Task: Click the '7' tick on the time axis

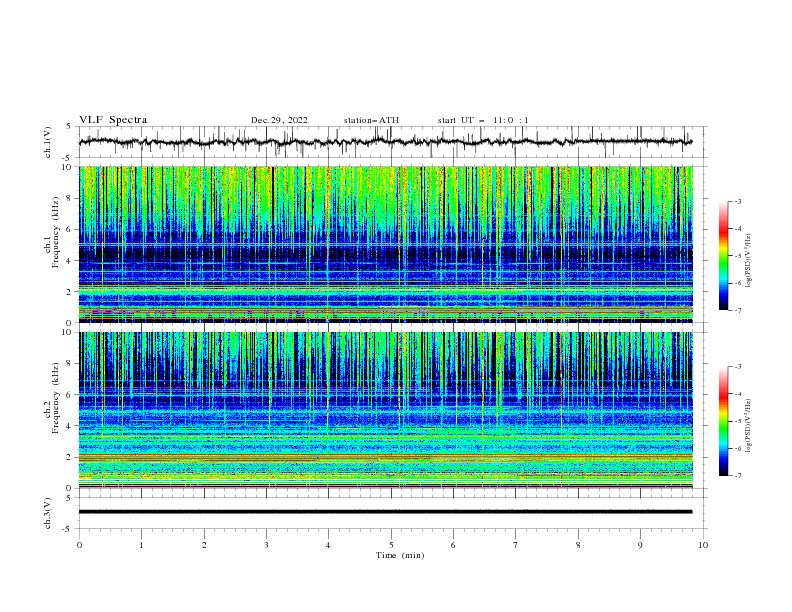Action: [516, 545]
